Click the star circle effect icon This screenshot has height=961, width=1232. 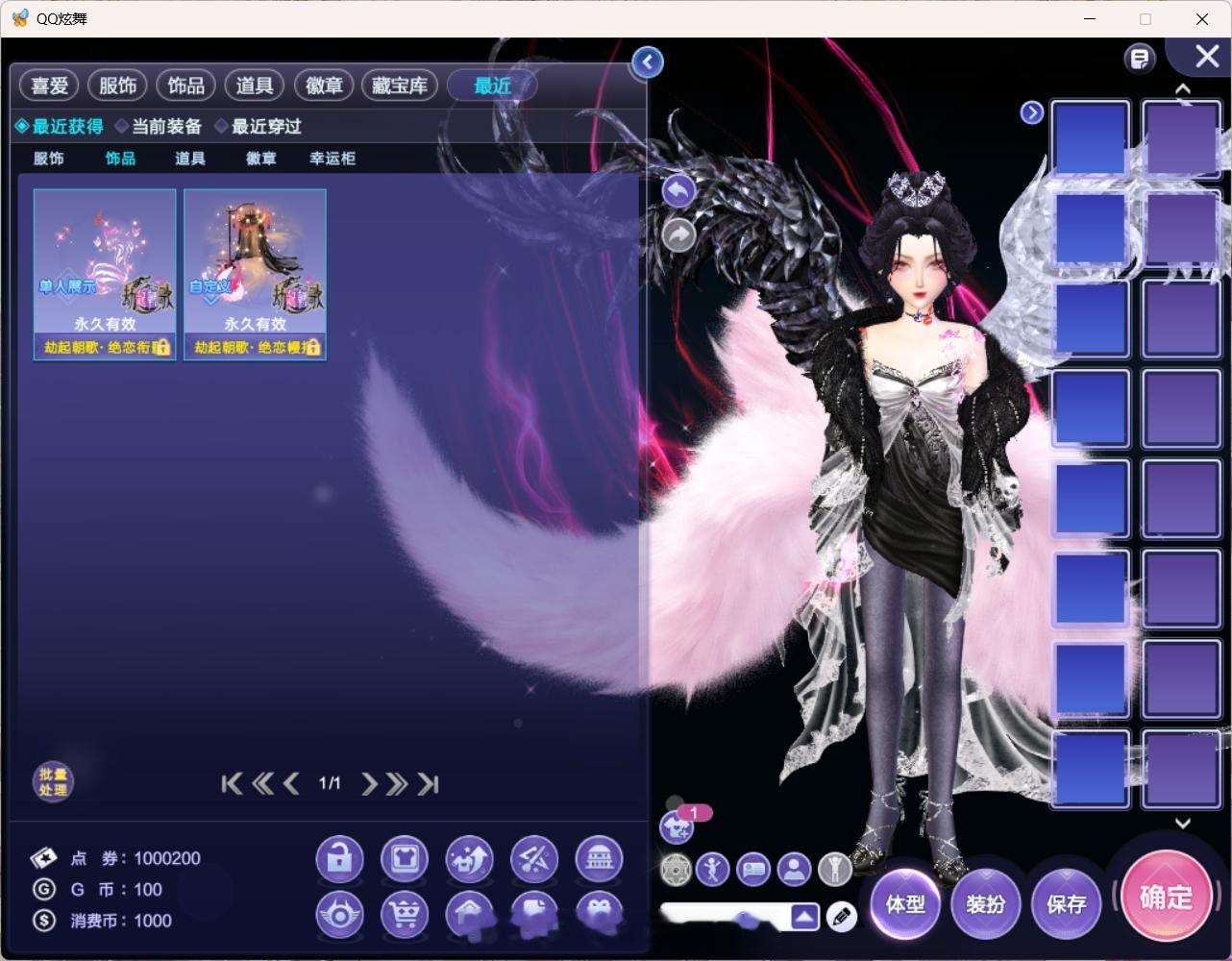coord(677,870)
